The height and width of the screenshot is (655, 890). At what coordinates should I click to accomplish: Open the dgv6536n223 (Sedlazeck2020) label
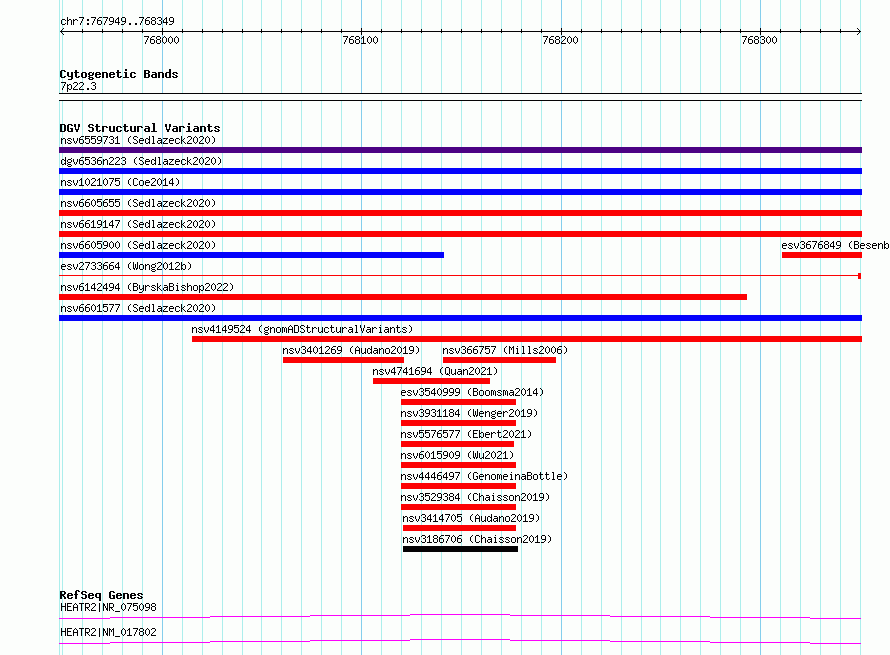[x=141, y=161]
